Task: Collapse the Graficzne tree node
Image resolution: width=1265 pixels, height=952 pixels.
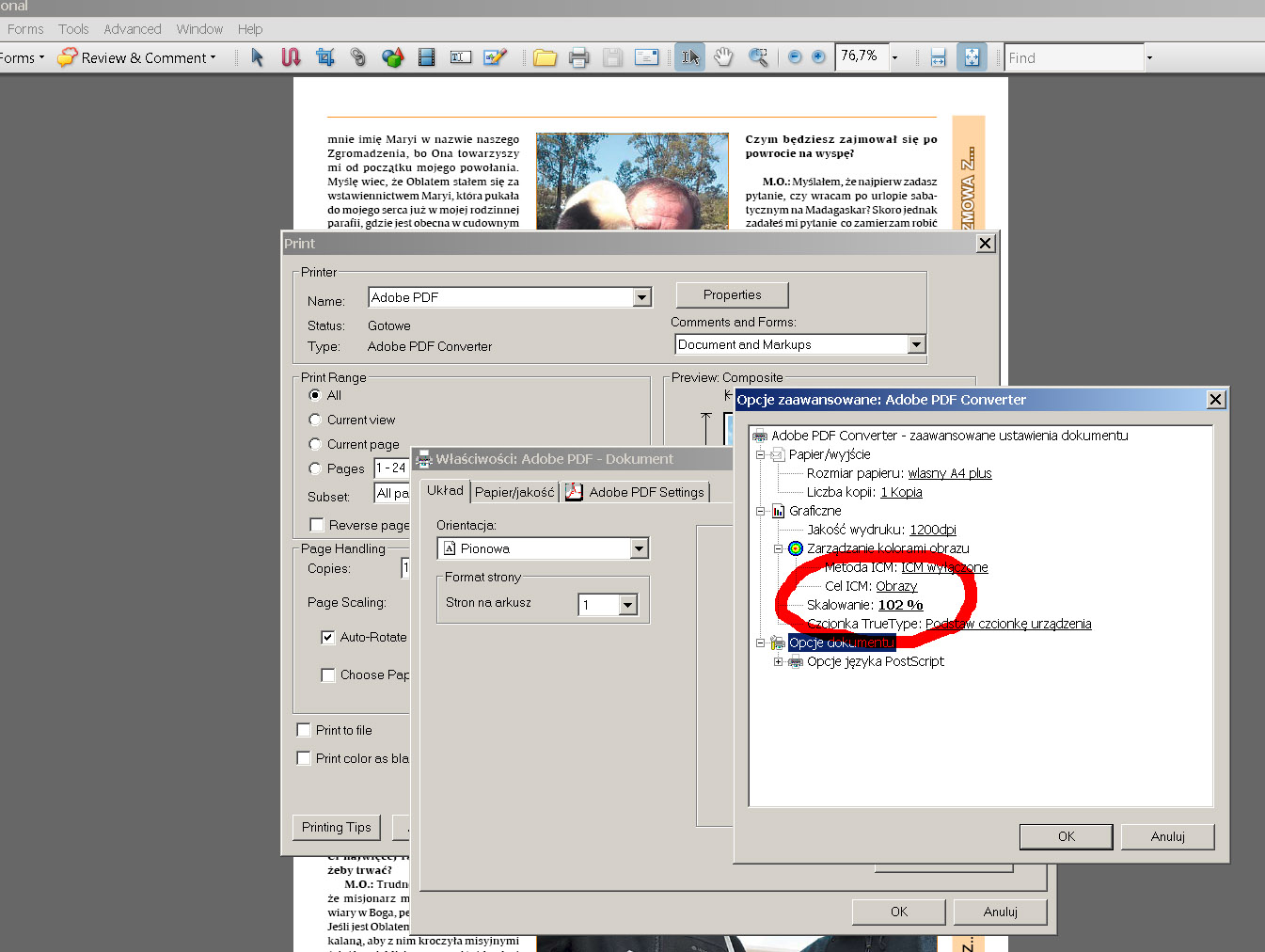Action: point(761,511)
